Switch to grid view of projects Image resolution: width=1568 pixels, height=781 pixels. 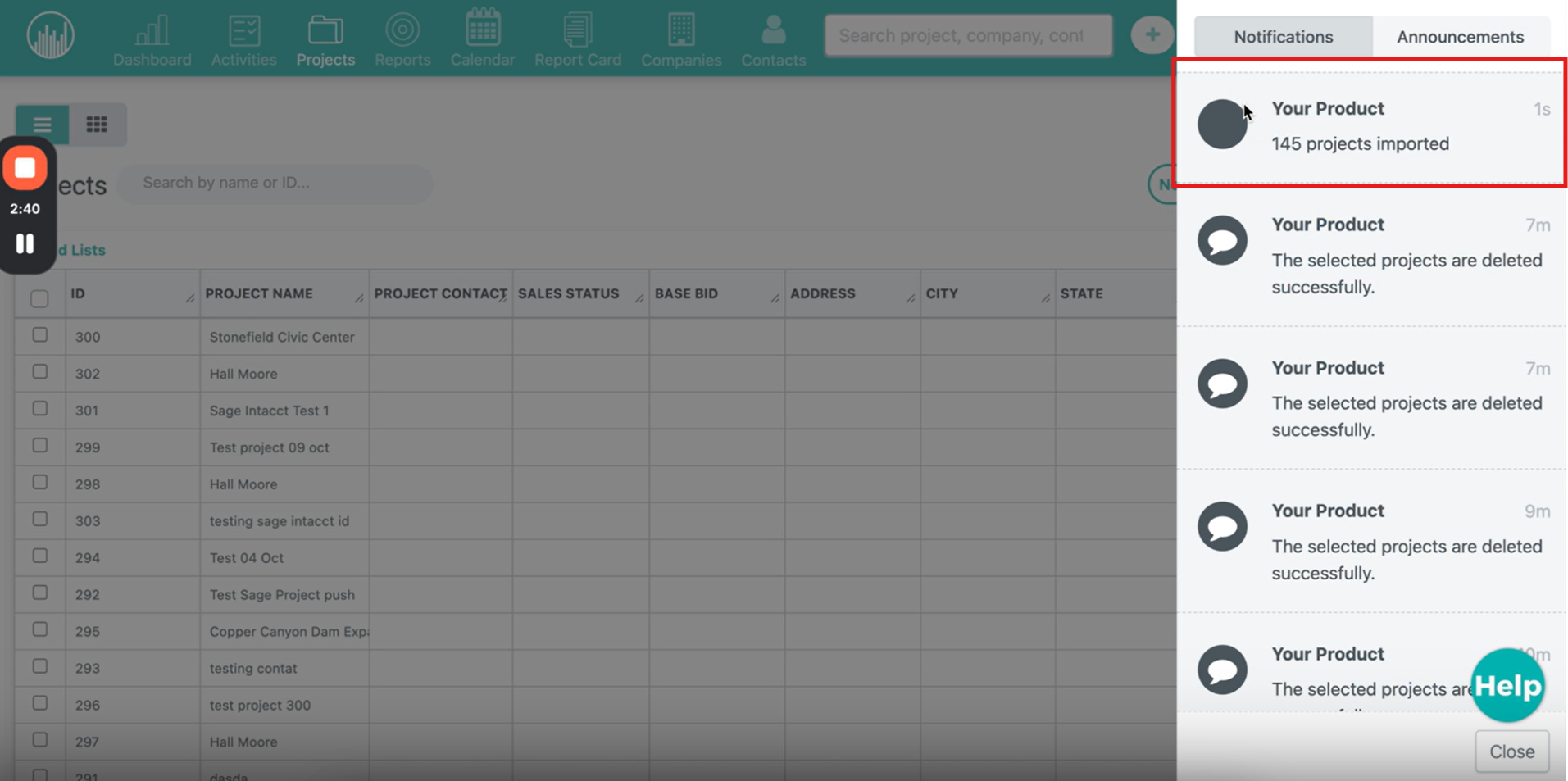coord(97,125)
